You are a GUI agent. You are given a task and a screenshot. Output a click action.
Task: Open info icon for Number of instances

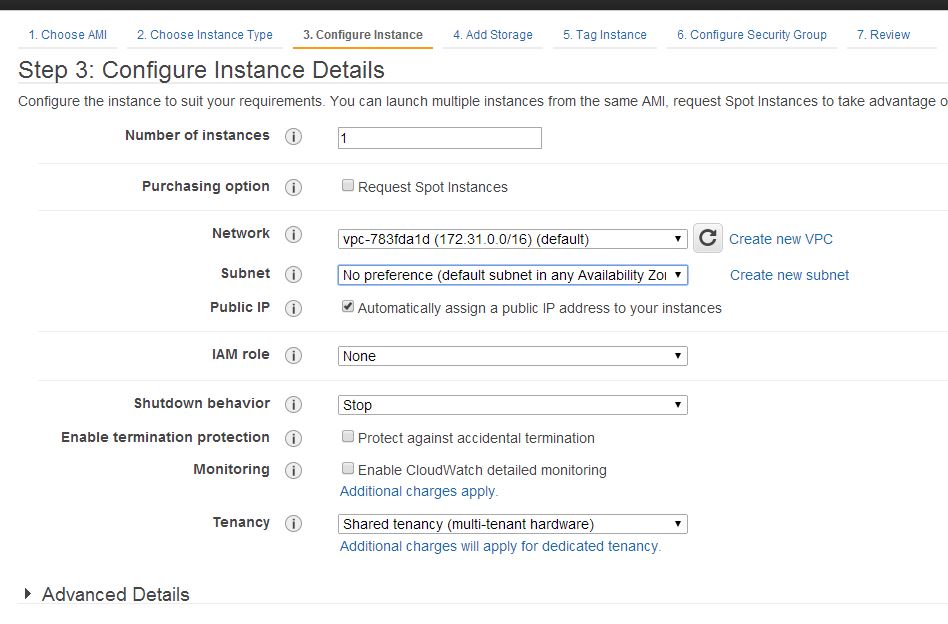tap(293, 137)
